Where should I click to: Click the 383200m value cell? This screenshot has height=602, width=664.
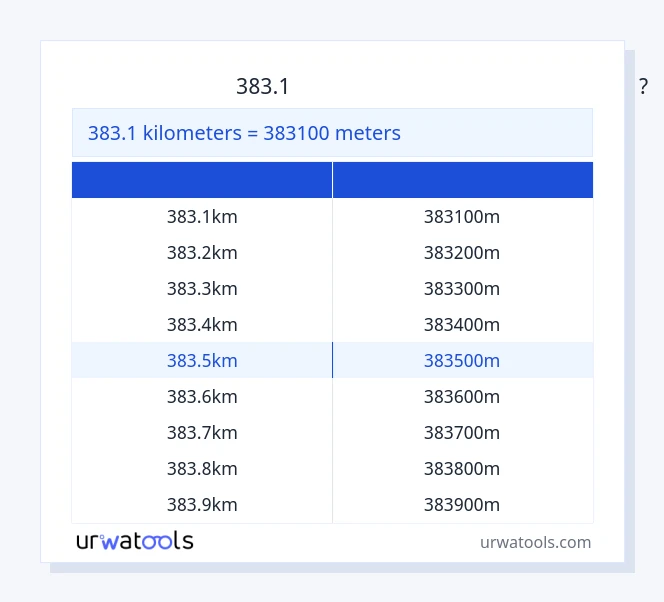click(462, 253)
